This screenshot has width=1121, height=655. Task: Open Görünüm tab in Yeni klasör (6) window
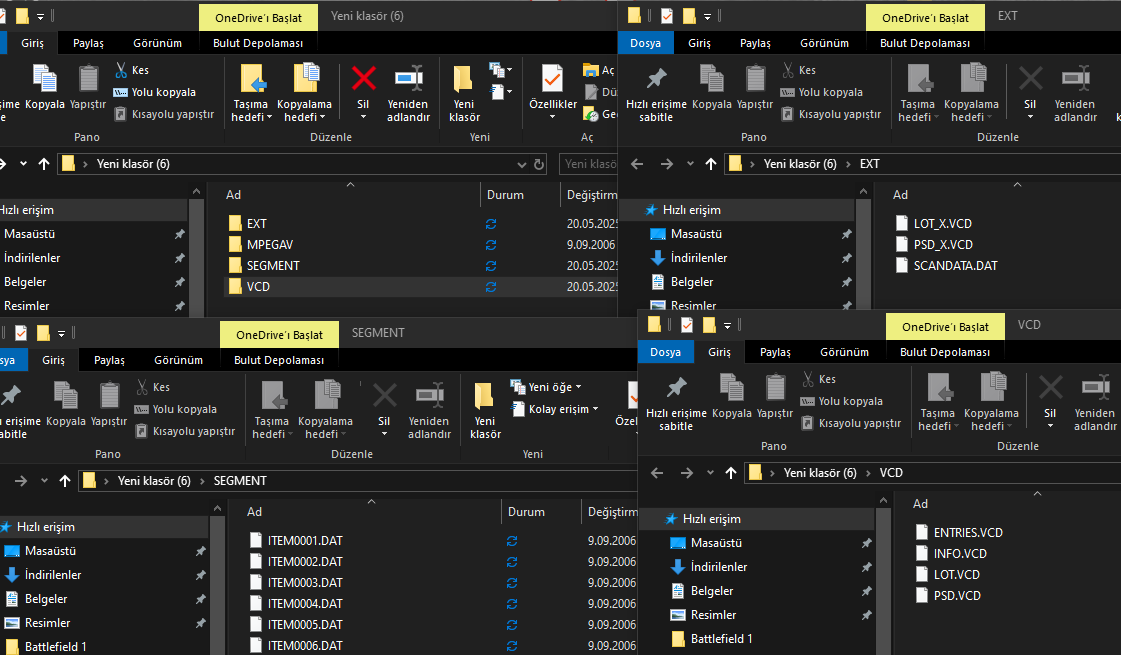(x=157, y=43)
